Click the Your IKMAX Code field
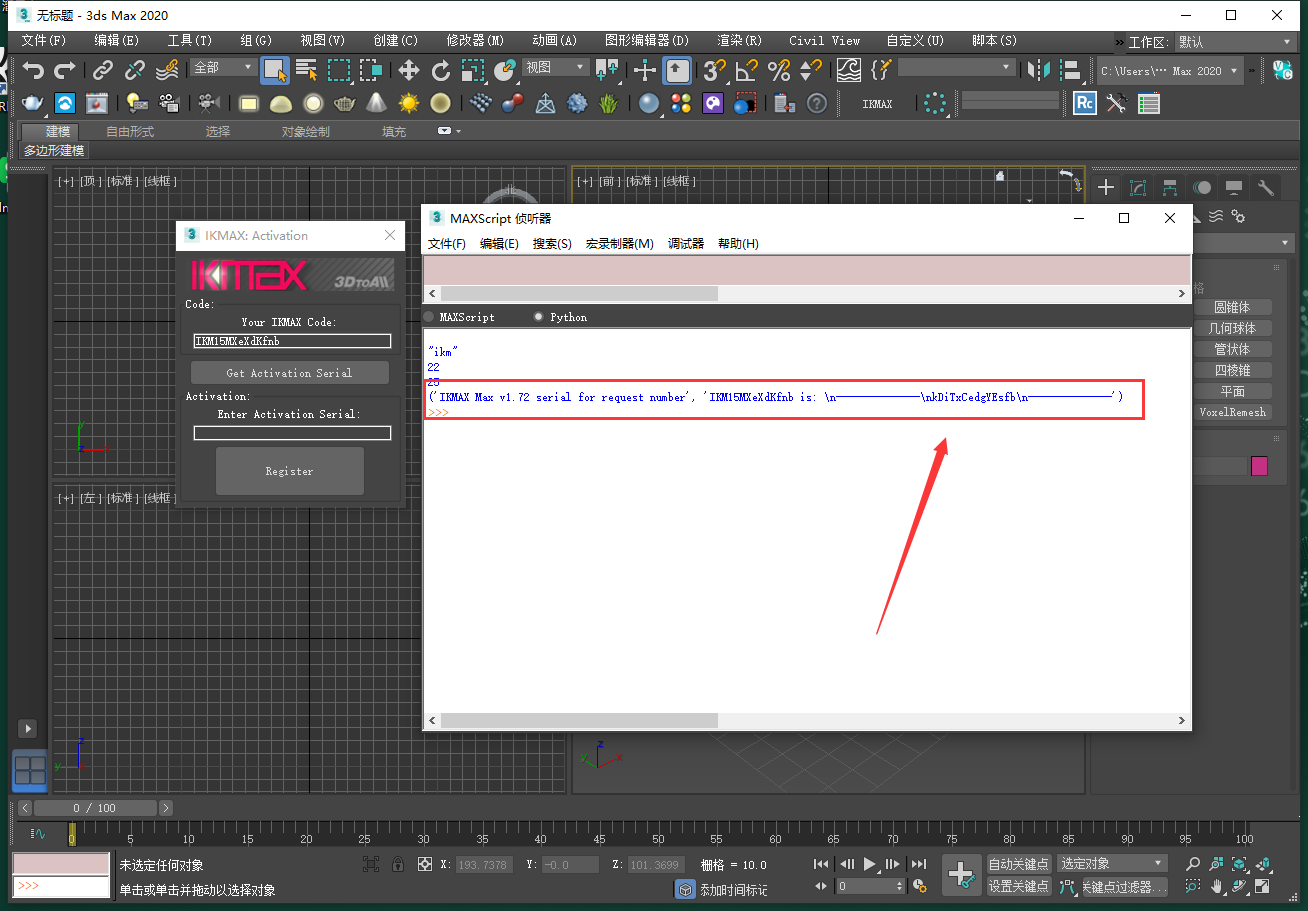This screenshot has width=1308, height=911. coord(292,341)
